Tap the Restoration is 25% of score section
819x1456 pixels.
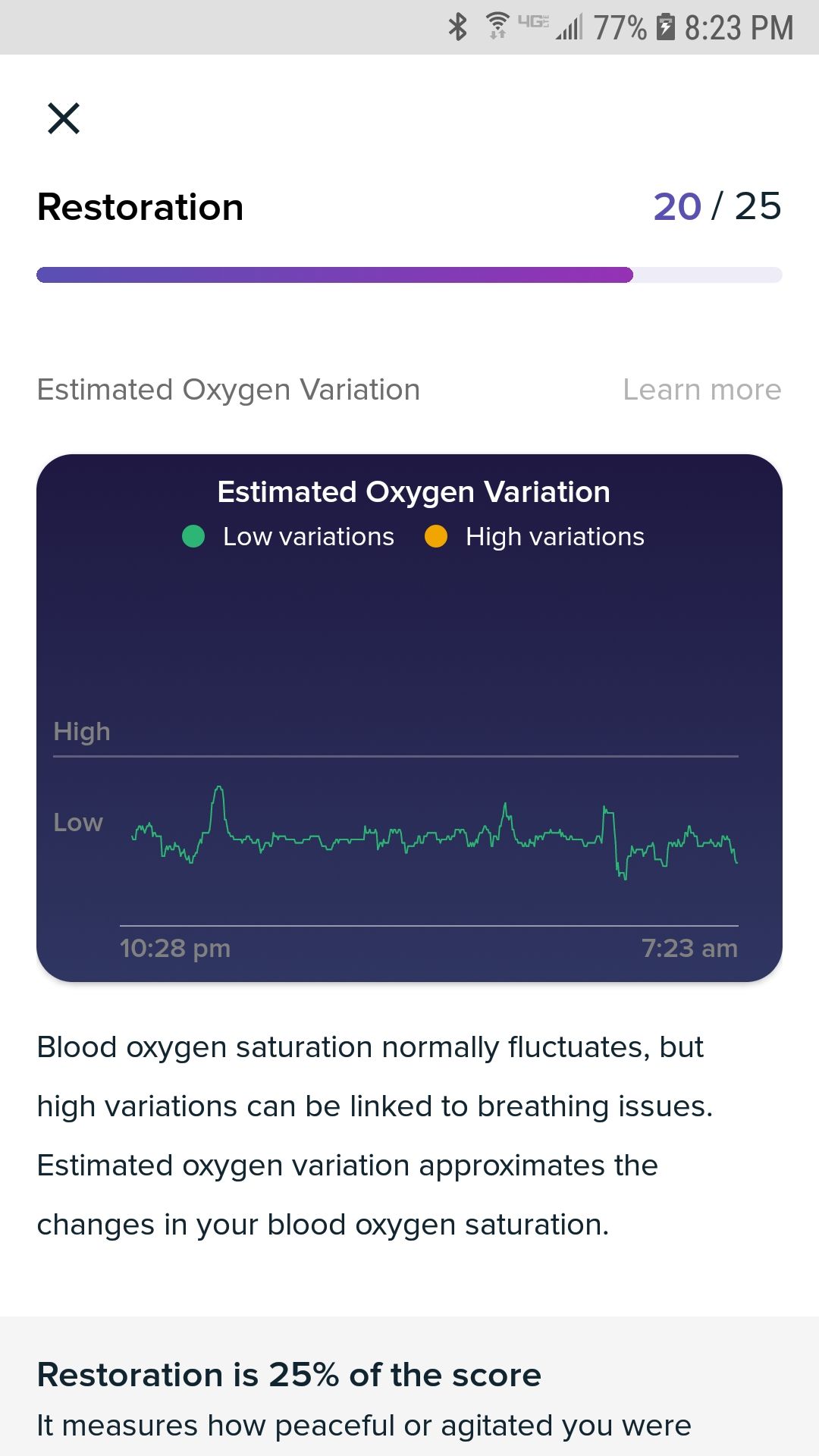289,1375
